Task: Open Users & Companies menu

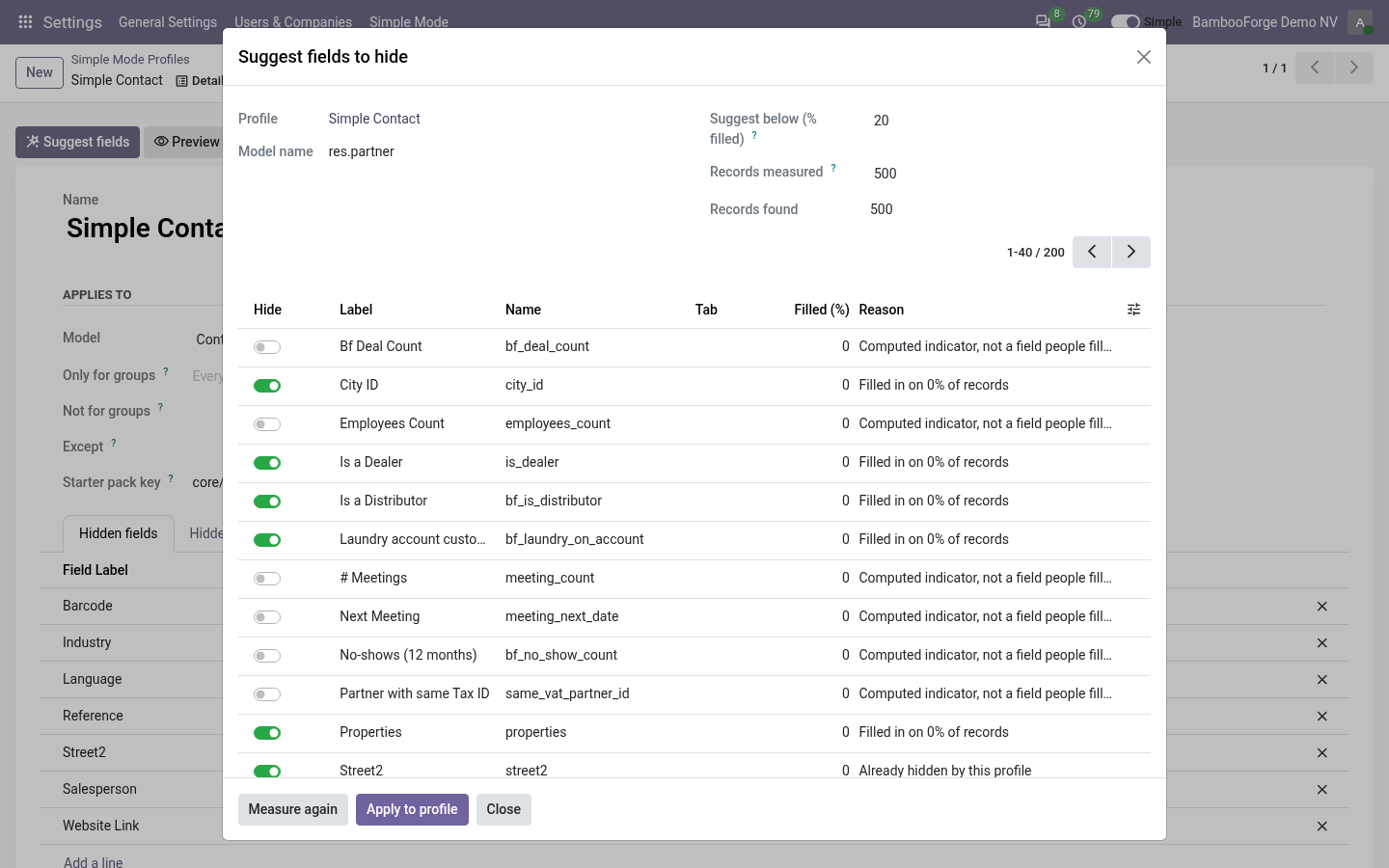Action: coord(293,21)
